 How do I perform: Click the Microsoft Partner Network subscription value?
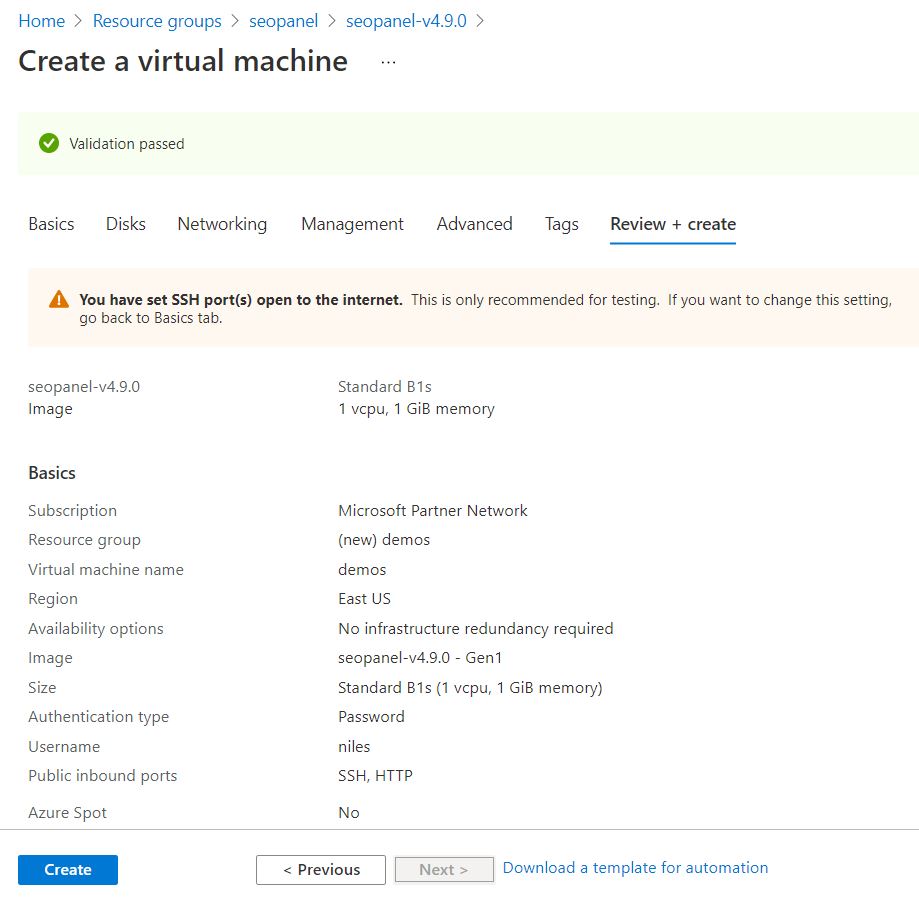433,511
